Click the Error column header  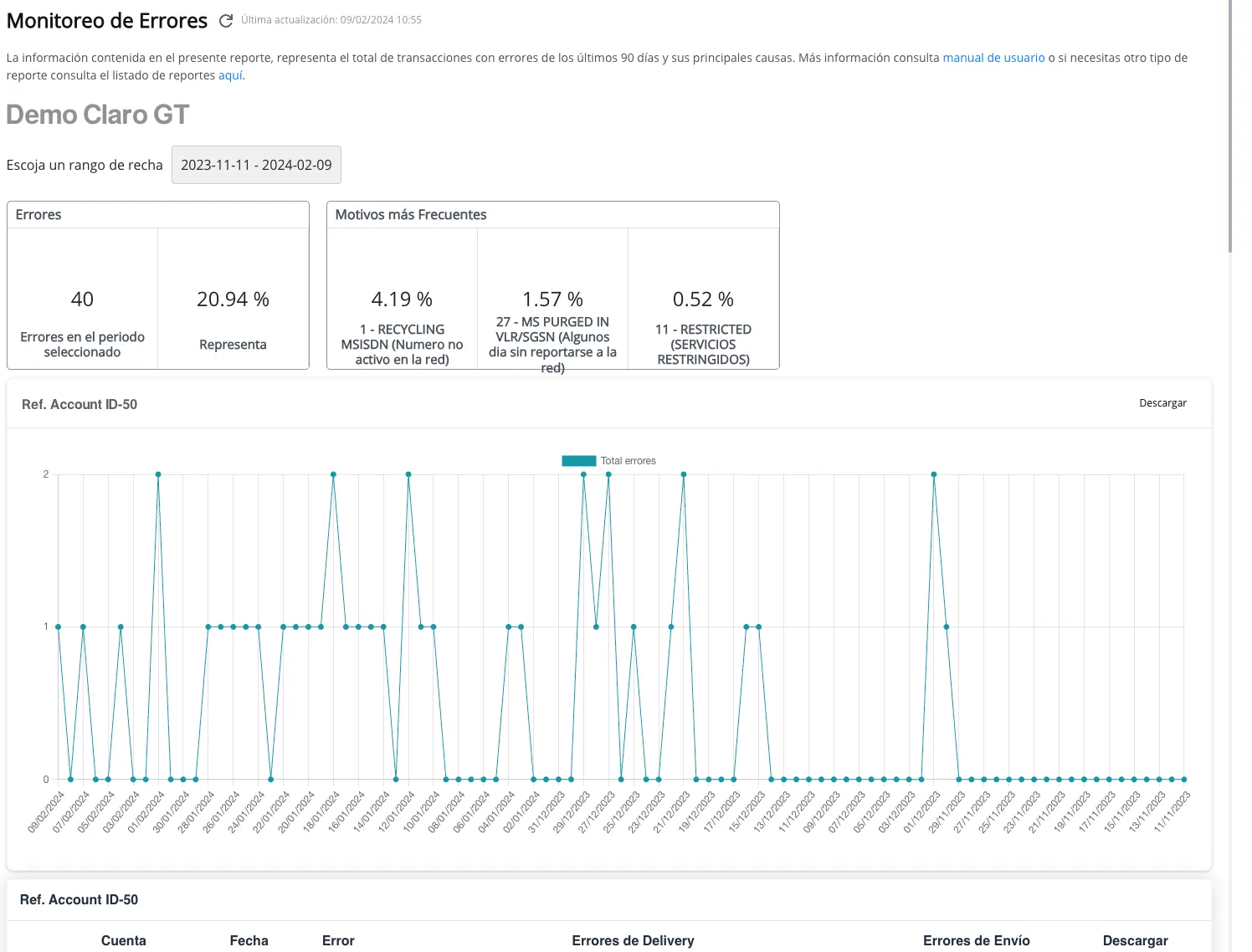click(338, 940)
